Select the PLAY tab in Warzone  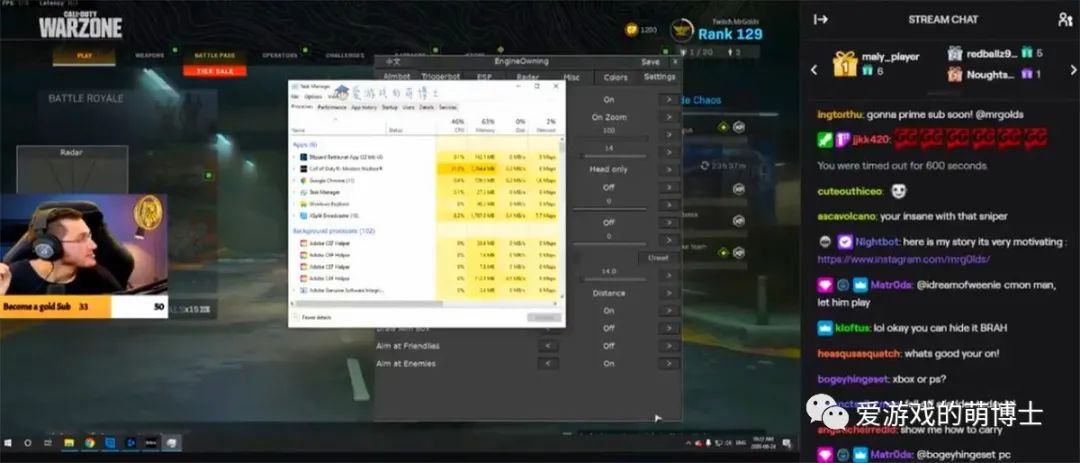pyautogui.click(x=85, y=56)
